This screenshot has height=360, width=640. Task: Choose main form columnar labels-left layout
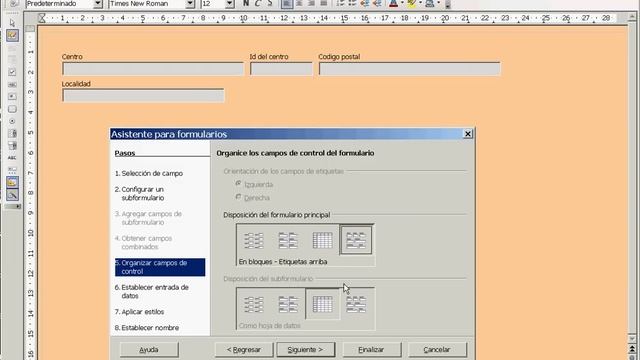[253, 240]
